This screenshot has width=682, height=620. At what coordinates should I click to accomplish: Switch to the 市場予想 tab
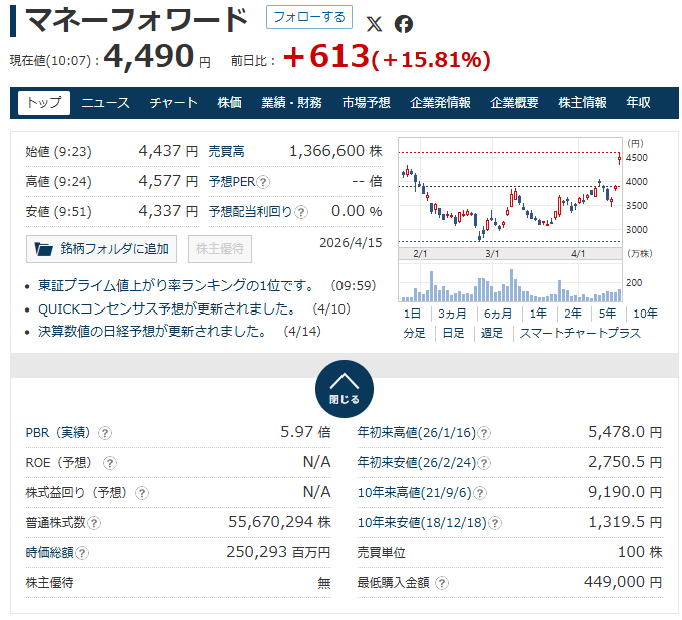coord(366,103)
